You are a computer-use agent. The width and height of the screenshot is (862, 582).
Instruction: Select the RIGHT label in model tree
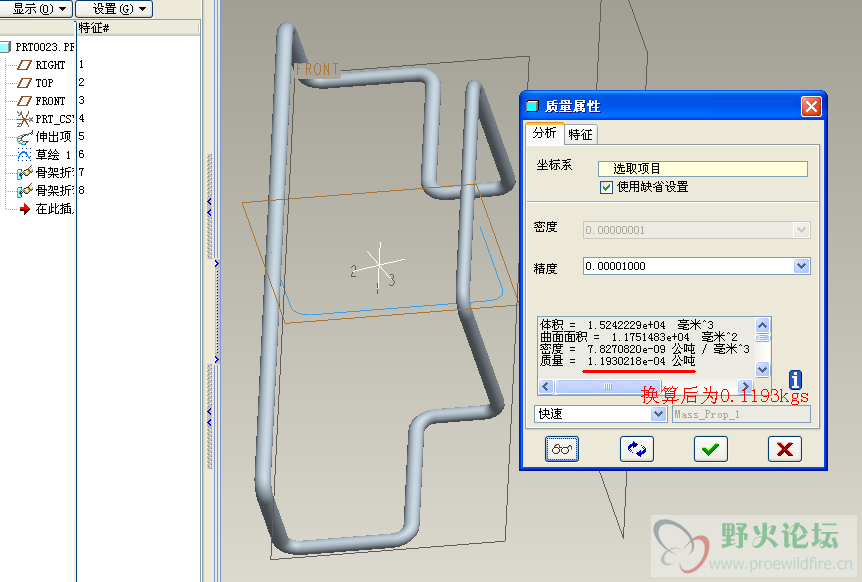click(x=51, y=65)
